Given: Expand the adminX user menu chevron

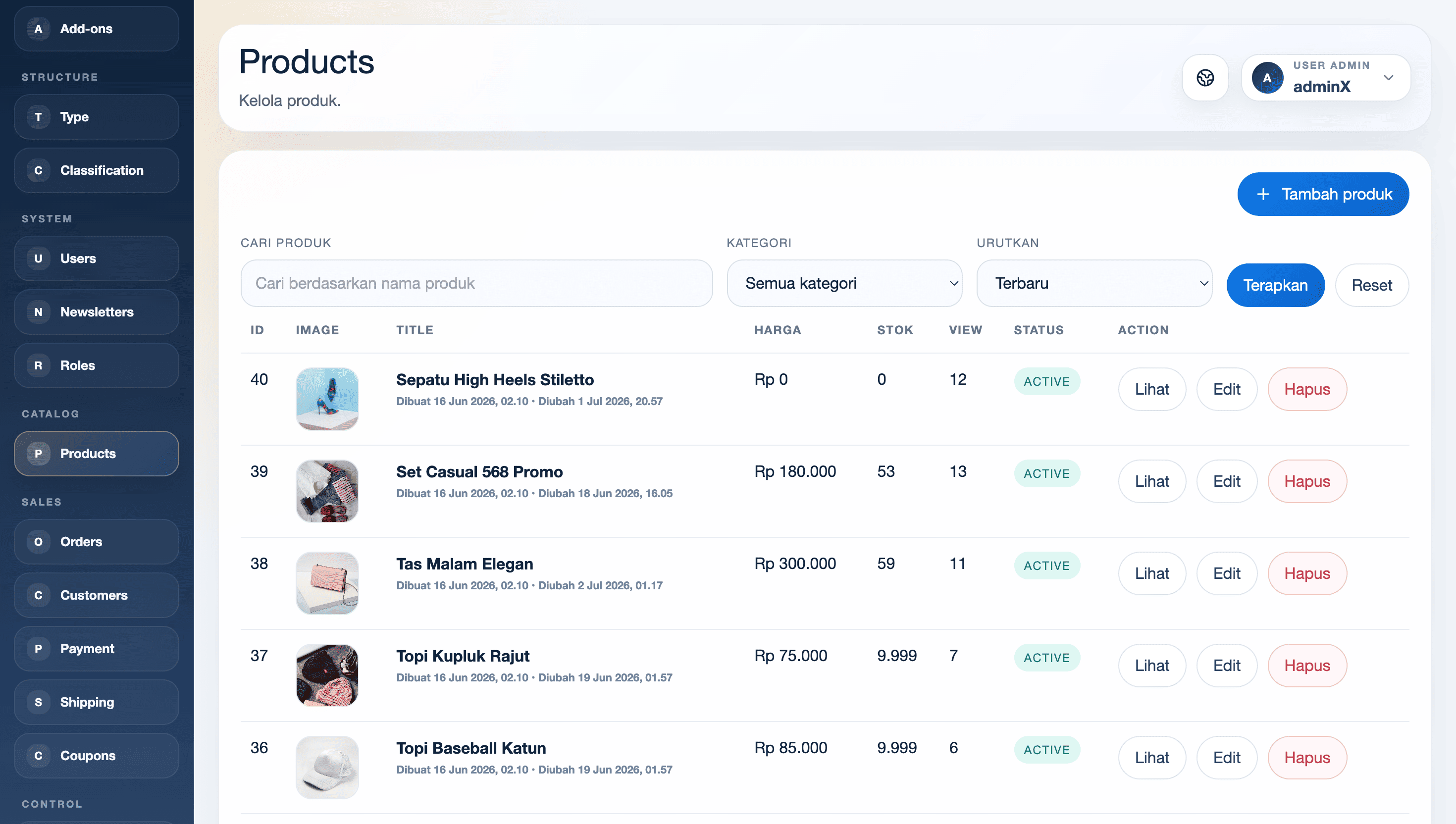Looking at the screenshot, I should click(x=1388, y=78).
